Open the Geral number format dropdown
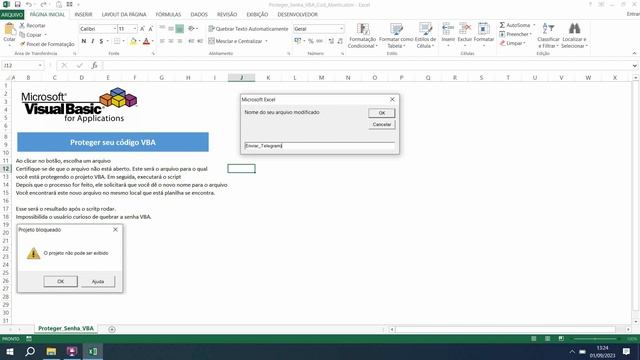640x360 pixels. pyautogui.click(x=341, y=29)
